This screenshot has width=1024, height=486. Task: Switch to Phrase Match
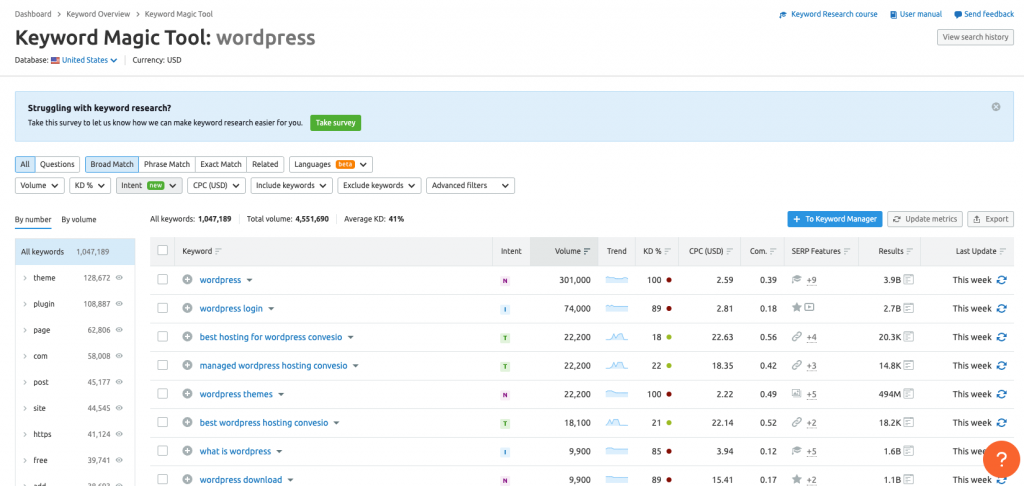167,165
